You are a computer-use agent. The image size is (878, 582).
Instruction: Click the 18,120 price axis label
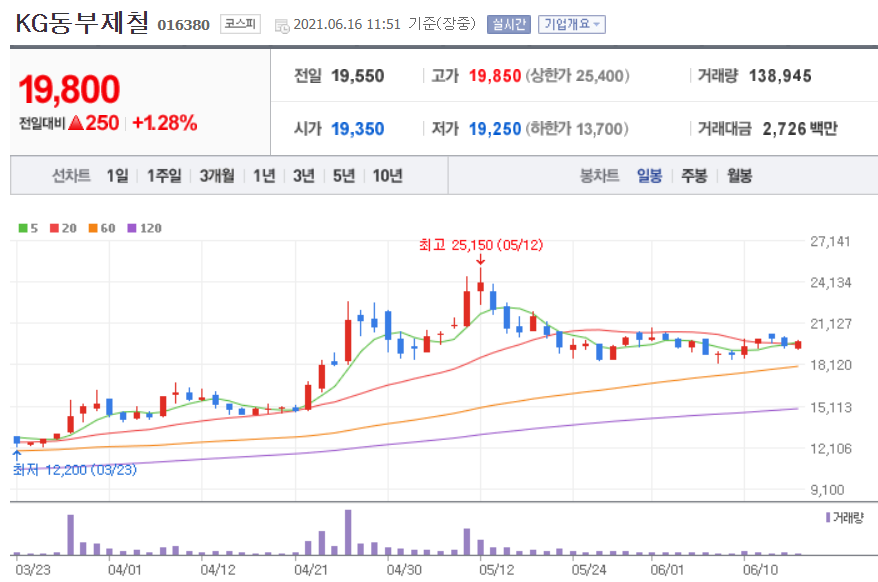[830, 365]
